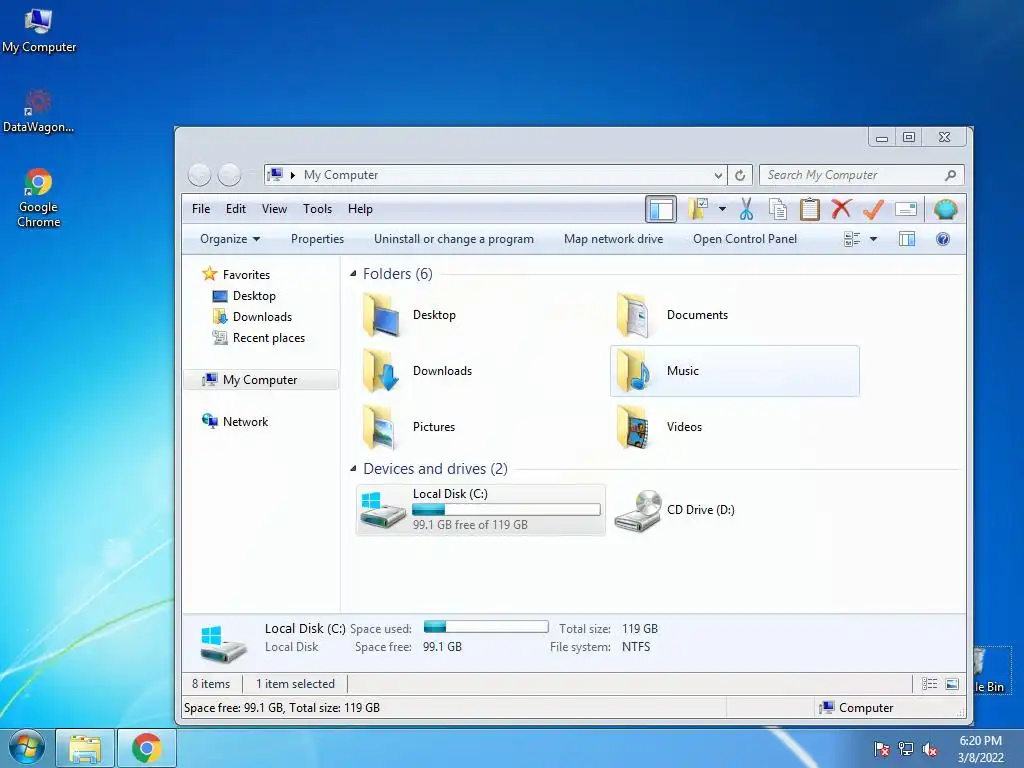Select Downloads under Favorites
Image resolution: width=1024 pixels, height=768 pixels.
252,317
